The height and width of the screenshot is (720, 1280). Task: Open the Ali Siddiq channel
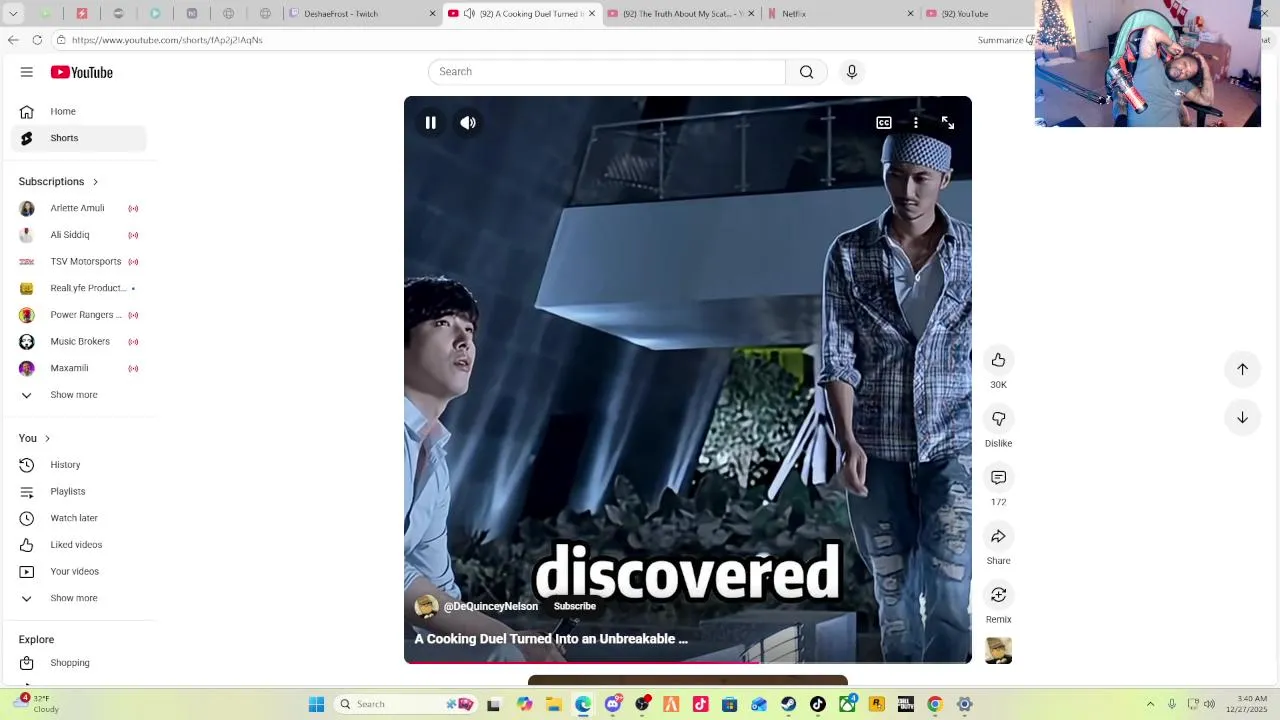78,235
